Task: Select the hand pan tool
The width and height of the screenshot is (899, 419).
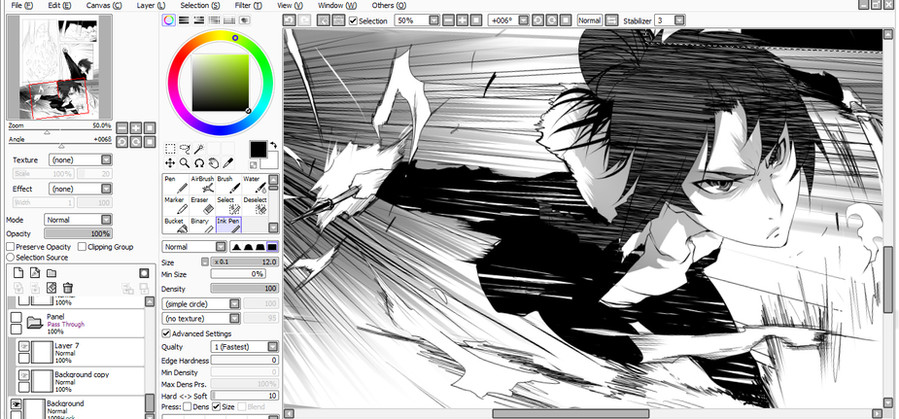Action: pyautogui.click(x=213, y=163)
